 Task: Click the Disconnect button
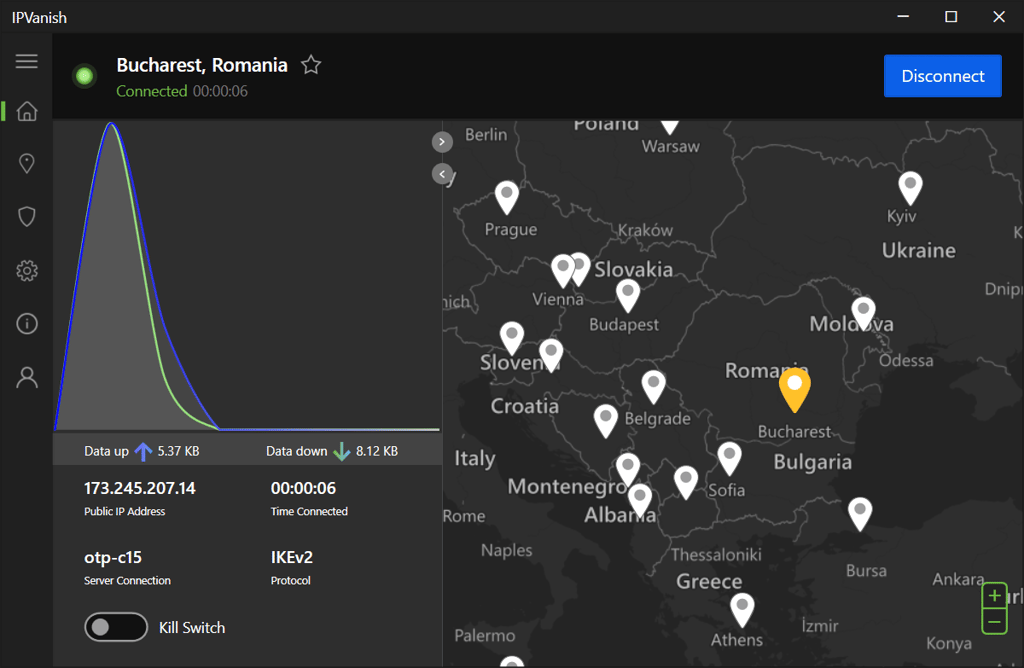click(942, 76)
